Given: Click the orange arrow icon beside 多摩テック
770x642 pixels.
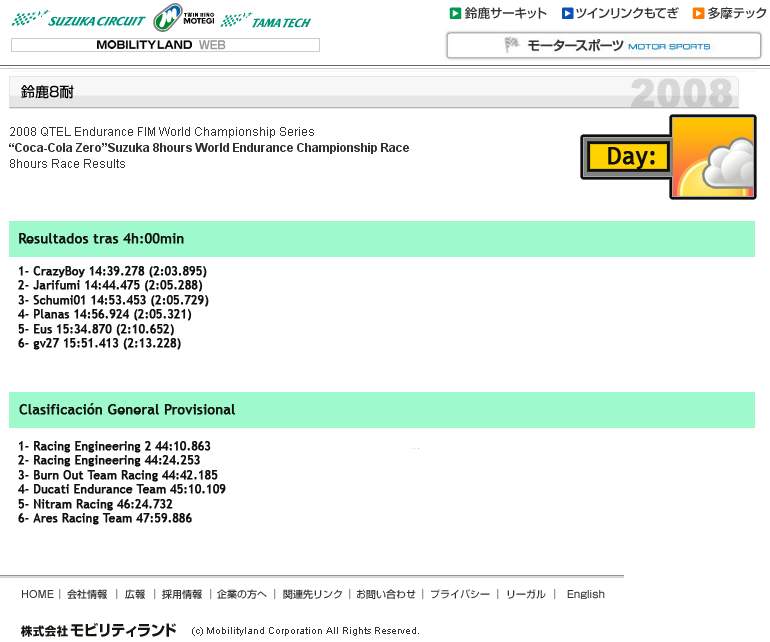Looking at the screenshot, I should click(x=698, y=13).
